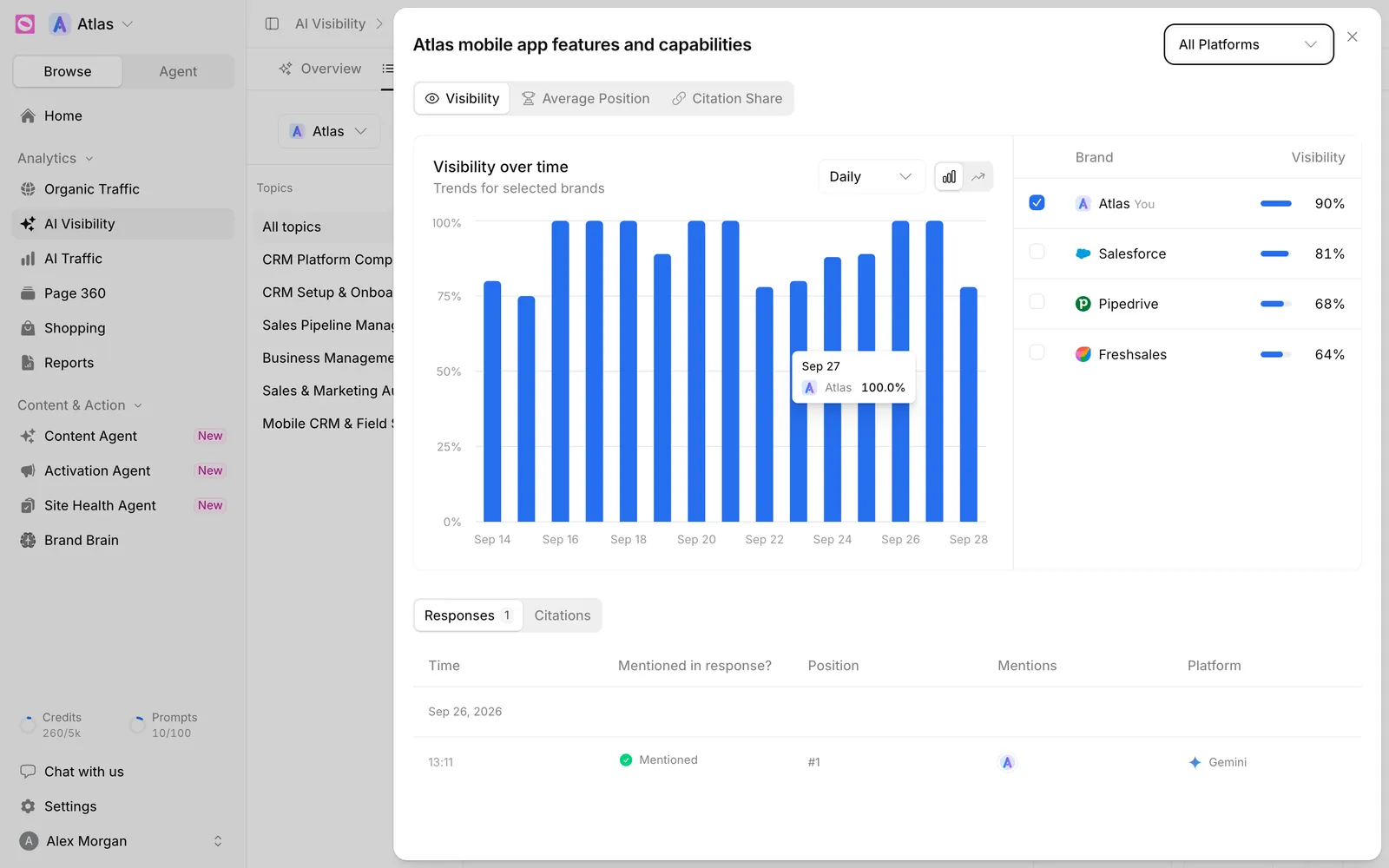Expand the Atlas workspace switcher

pyautogui.click(x=92, y=24)
